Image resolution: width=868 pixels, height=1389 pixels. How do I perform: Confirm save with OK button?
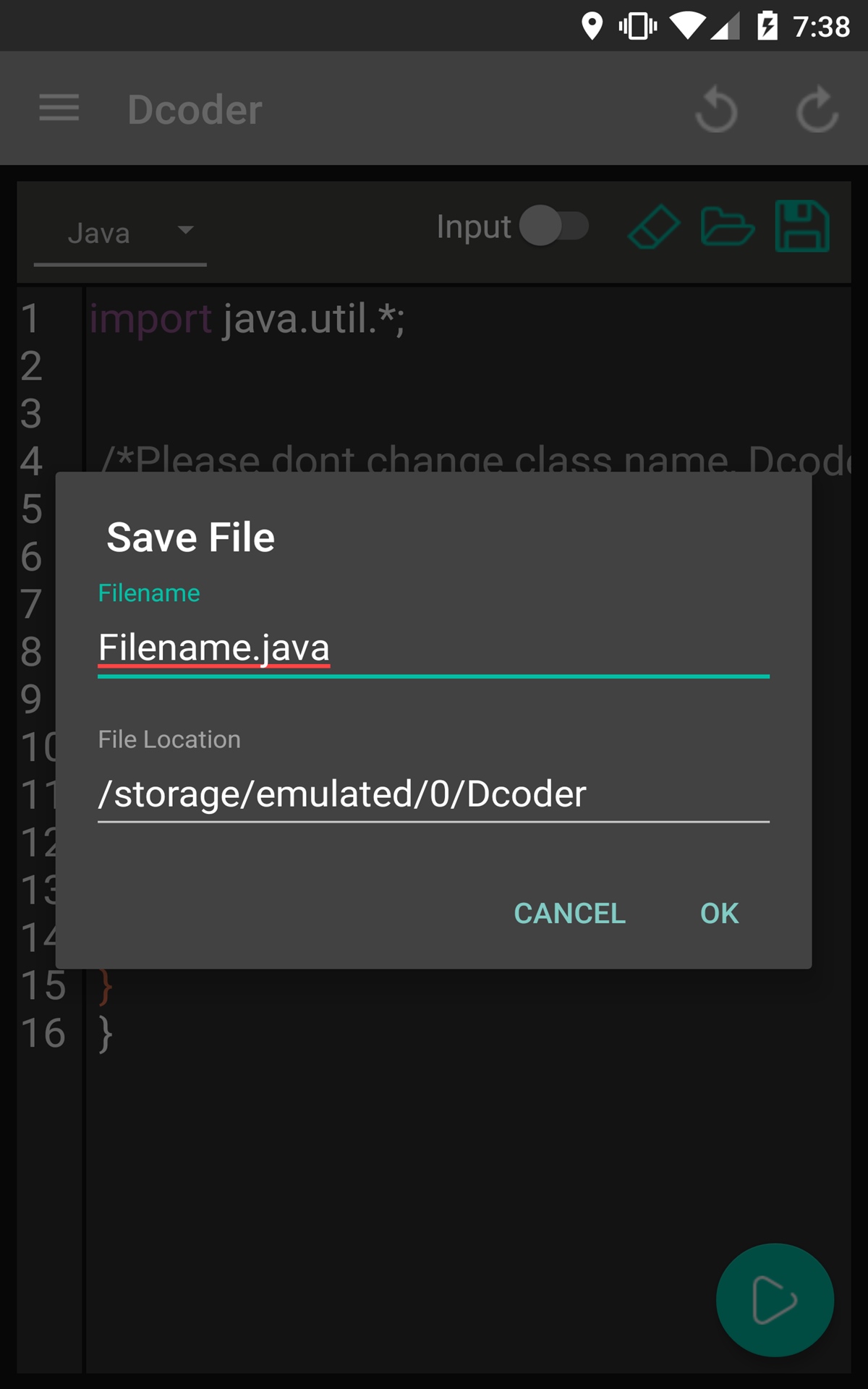(719, 913)
